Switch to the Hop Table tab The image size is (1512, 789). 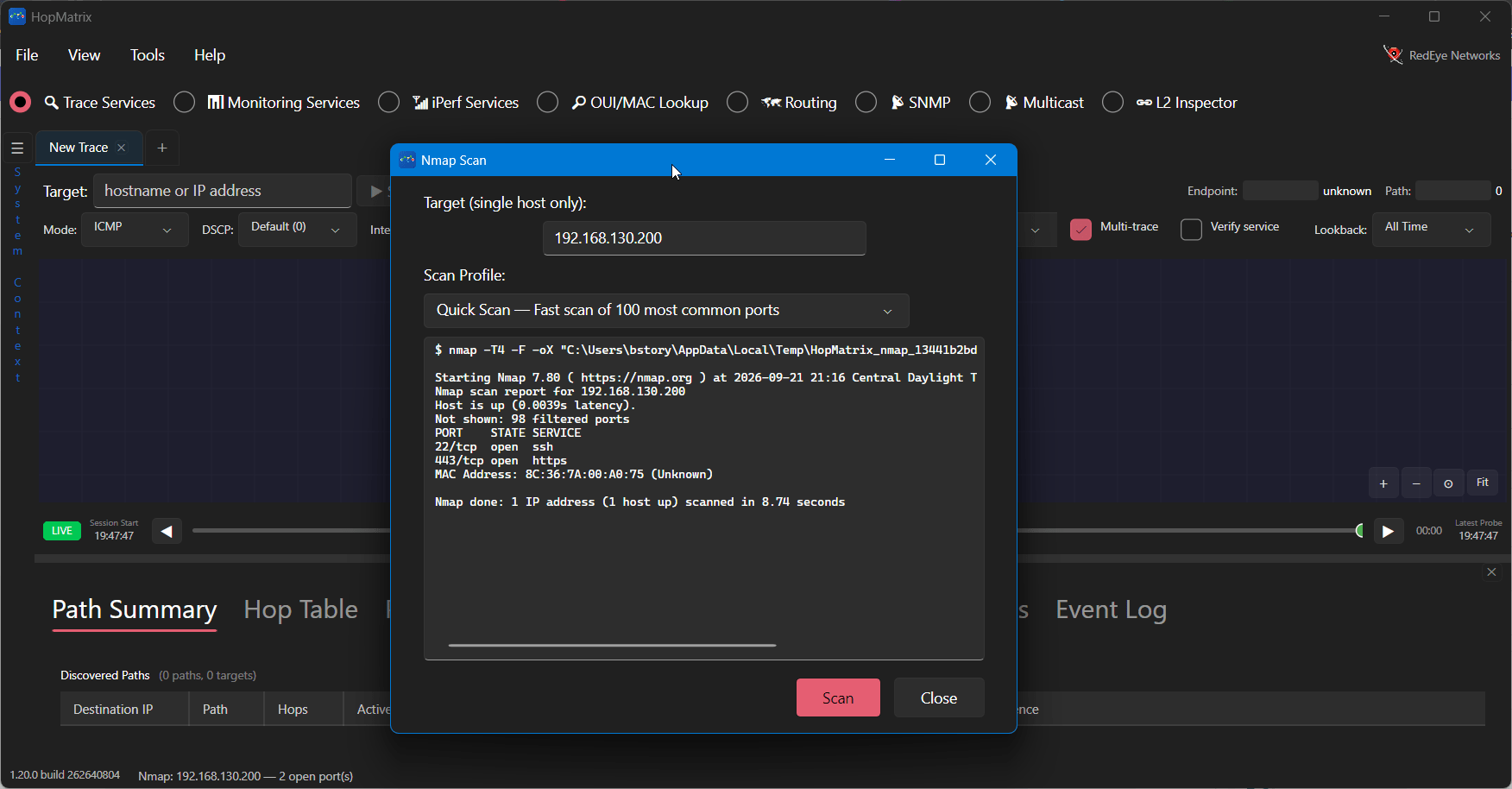pyautogui.click(x=300, y=610)
